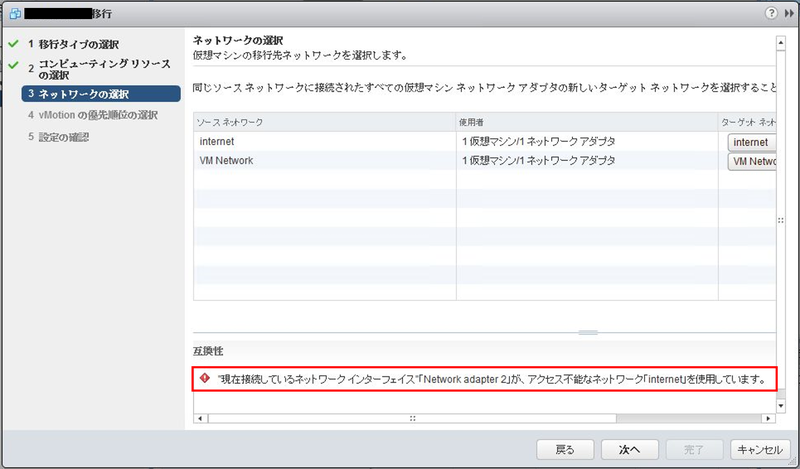Click the 互換性 compatibility heading

[208, 351]
